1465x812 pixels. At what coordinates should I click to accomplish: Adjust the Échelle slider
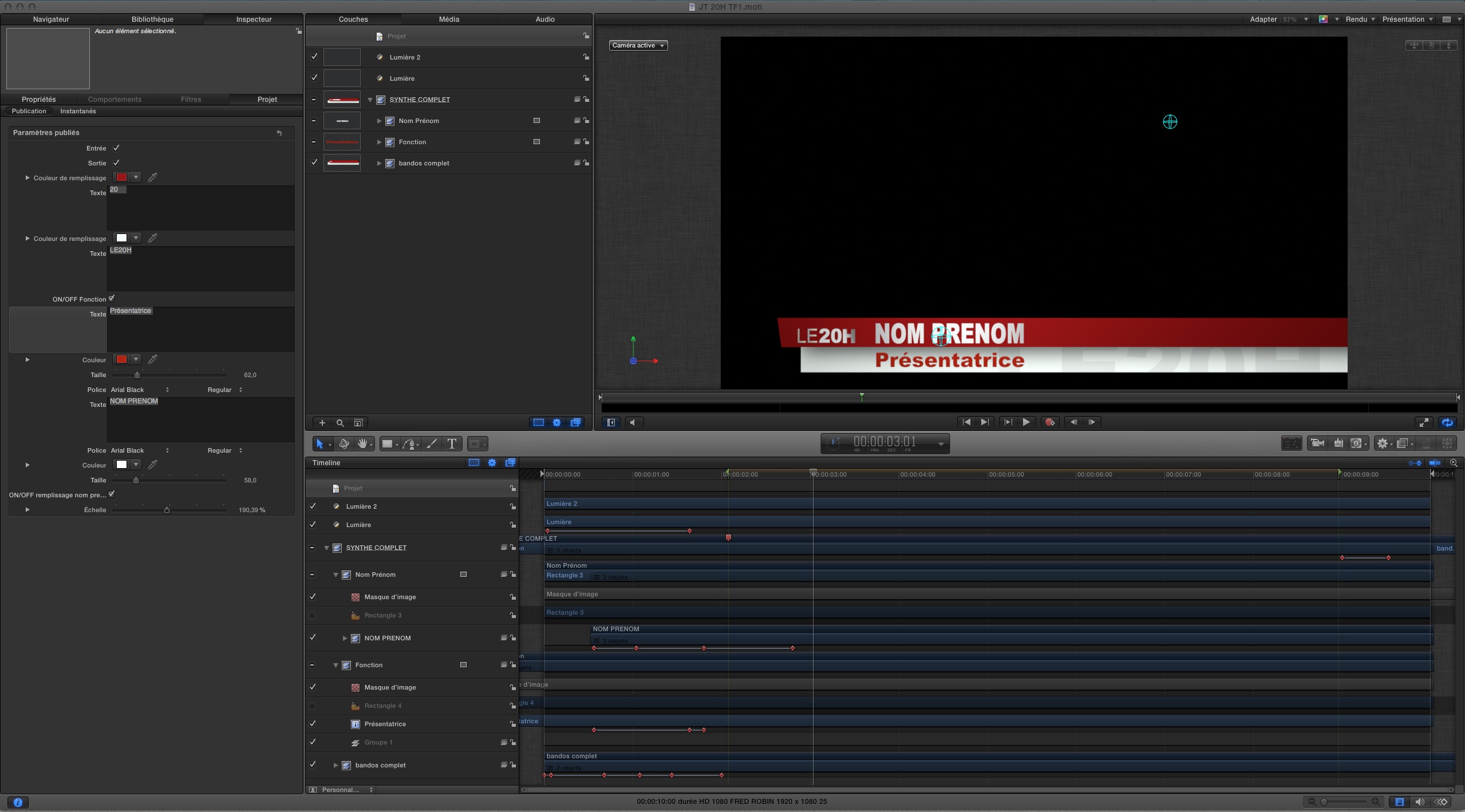(167, 509)
